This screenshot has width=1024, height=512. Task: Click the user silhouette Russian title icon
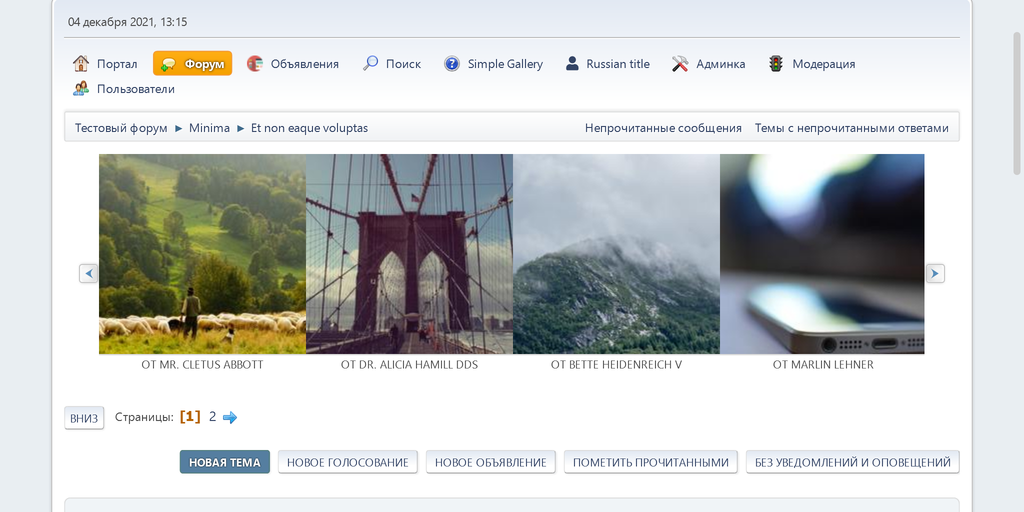click(572, 64)
